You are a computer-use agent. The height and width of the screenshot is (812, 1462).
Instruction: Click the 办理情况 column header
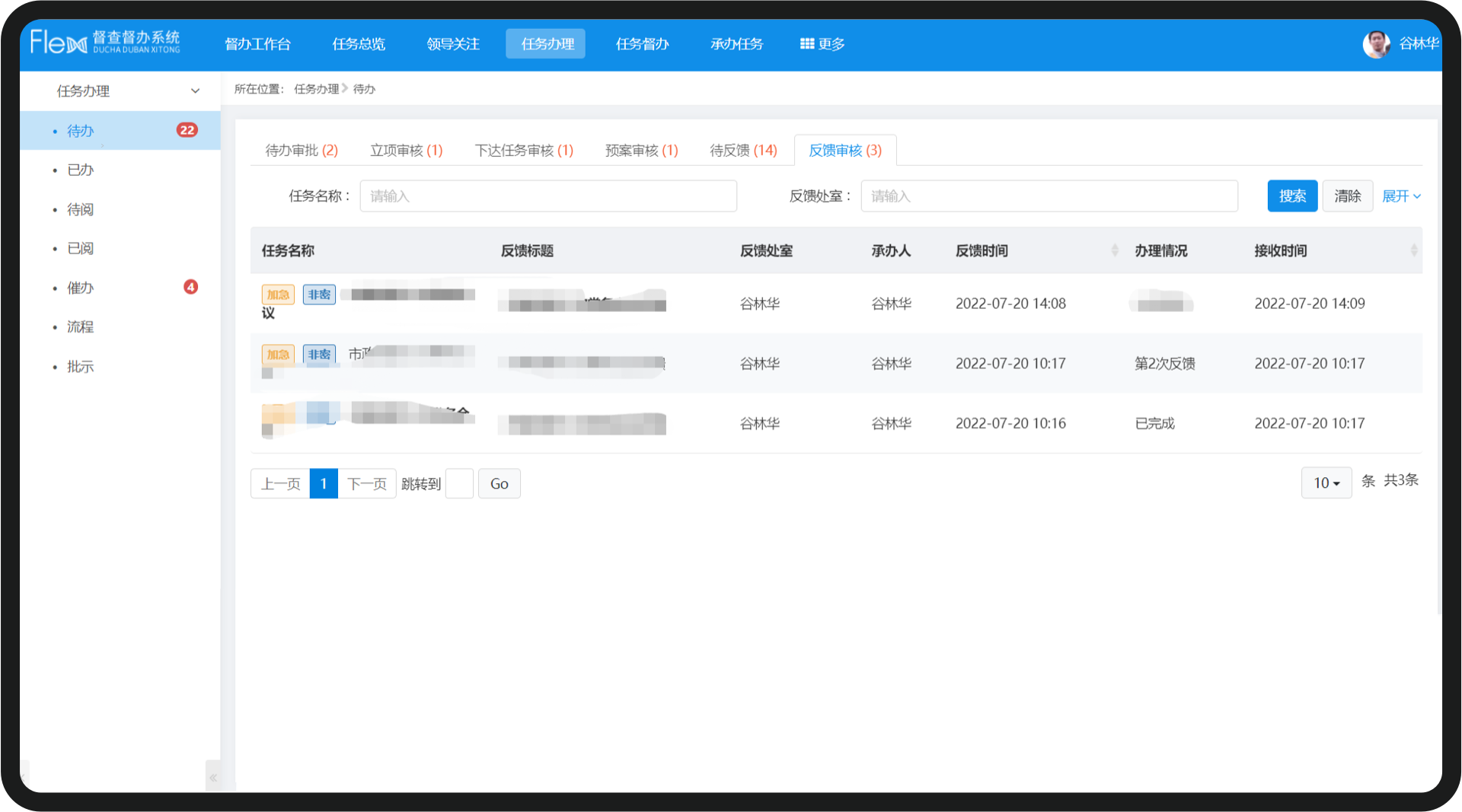point(1161,250)
